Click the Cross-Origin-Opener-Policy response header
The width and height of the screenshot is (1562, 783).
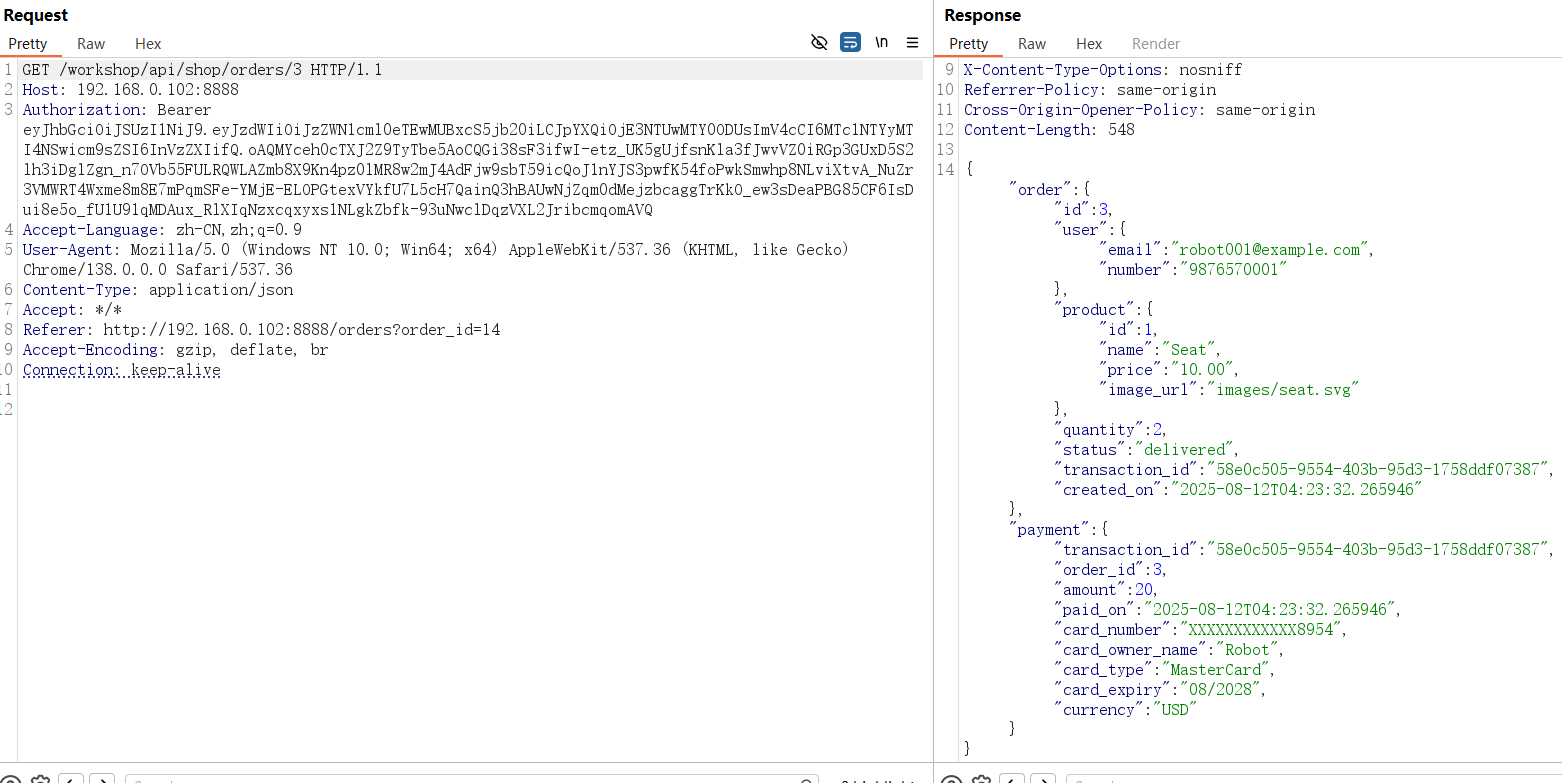[1139, 110]
